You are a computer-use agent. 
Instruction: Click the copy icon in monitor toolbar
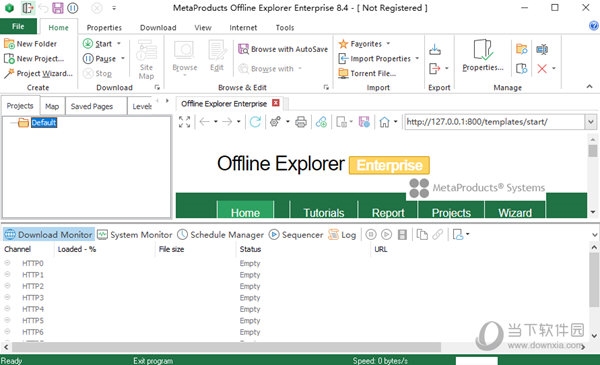422,235
